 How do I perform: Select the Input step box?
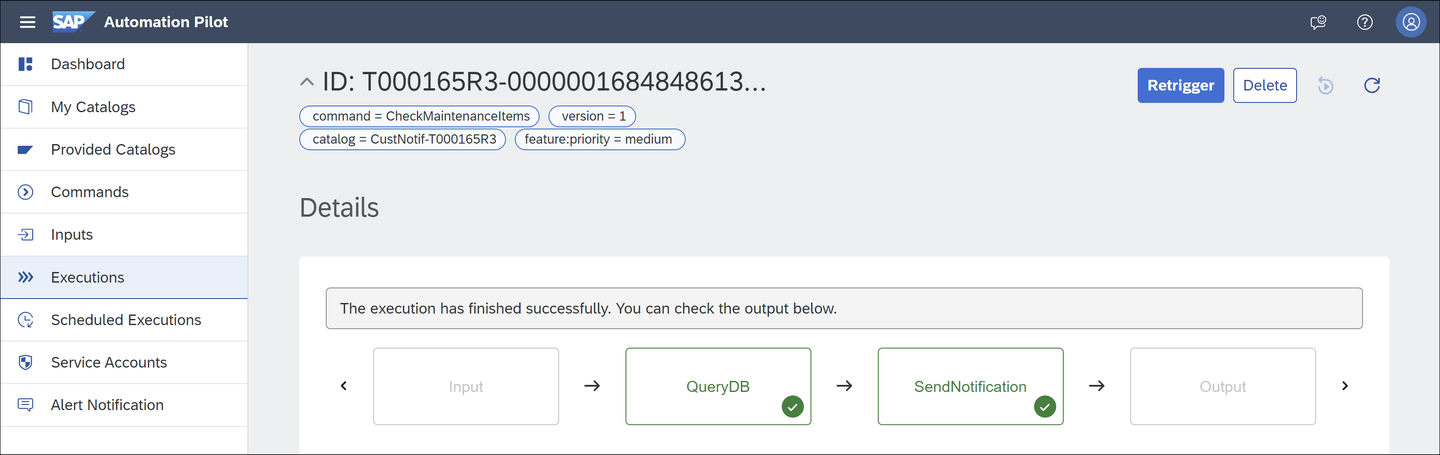[466, 387]
